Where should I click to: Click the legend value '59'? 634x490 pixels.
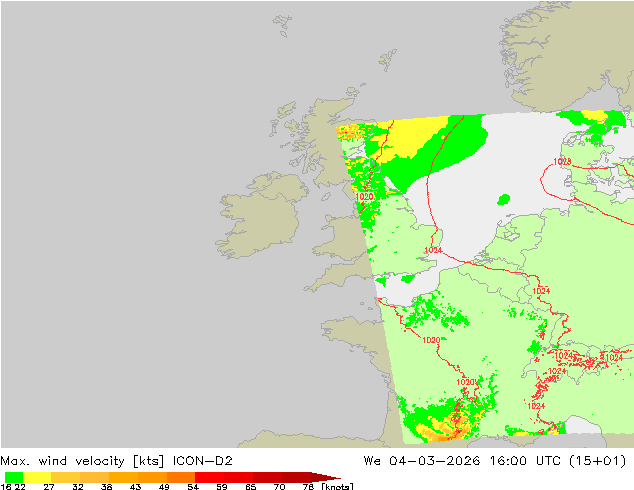(x=222, y=487)
